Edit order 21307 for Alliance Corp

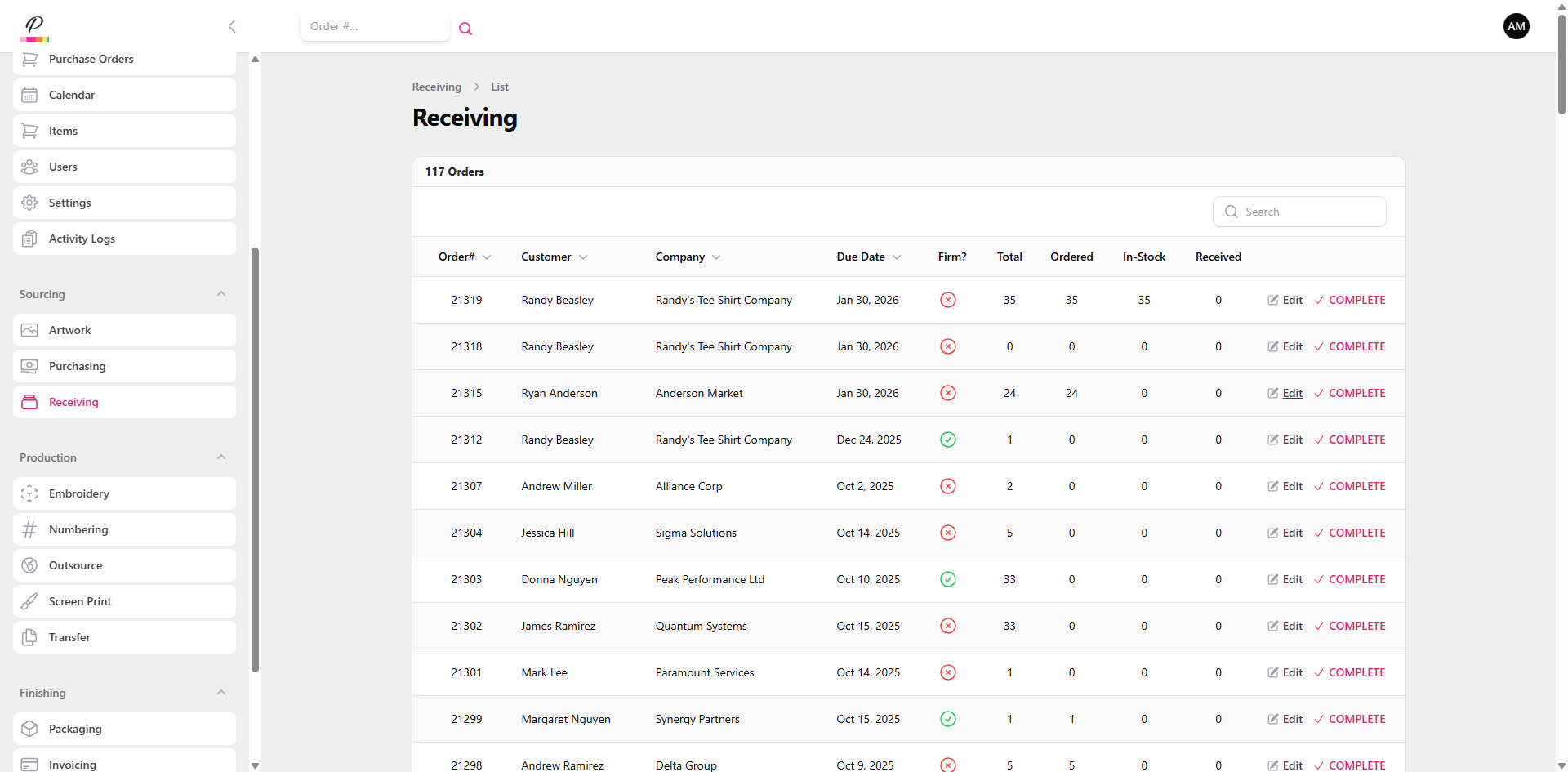point(1285,486)
